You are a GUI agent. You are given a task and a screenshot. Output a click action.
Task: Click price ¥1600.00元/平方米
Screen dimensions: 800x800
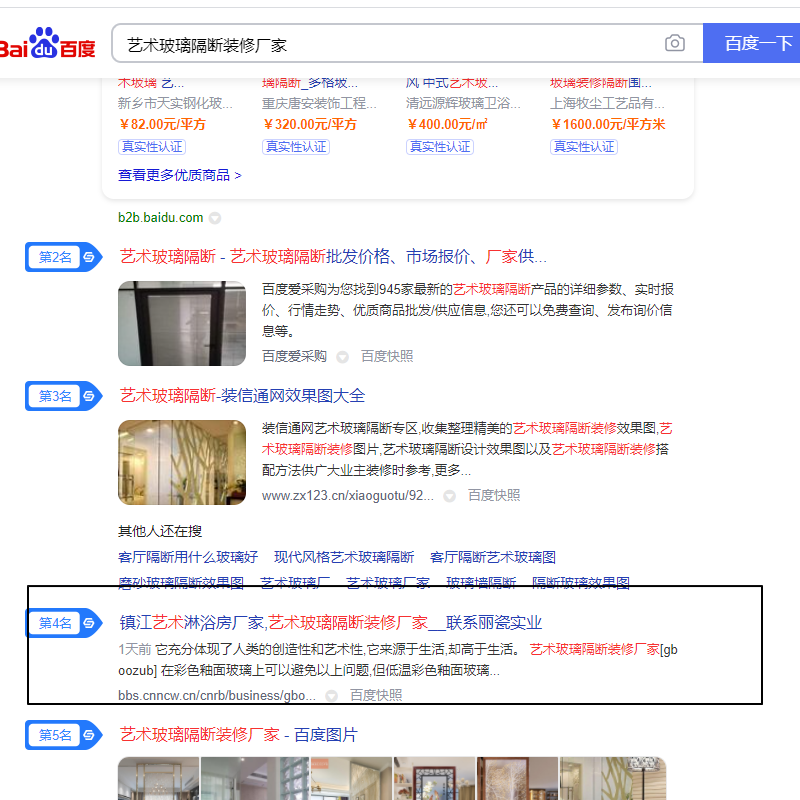pyautogui.click(x=608, y=124)
